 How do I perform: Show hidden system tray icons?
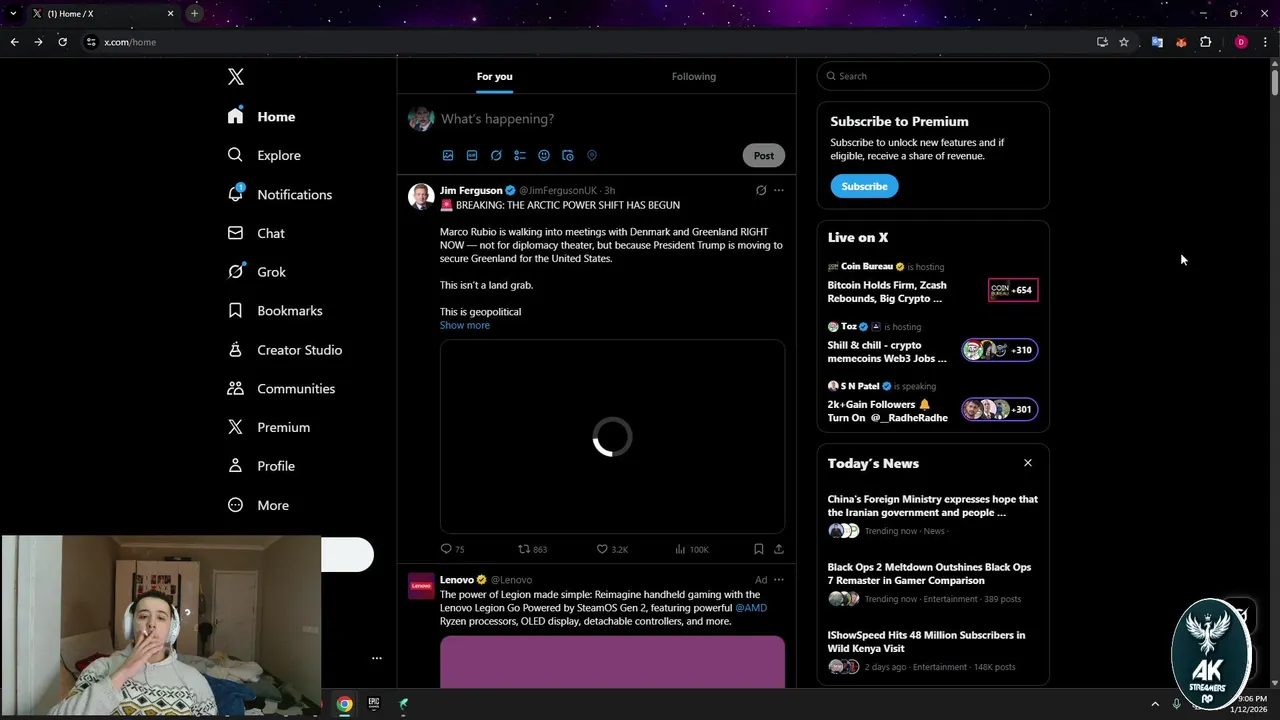[1155, 704]
